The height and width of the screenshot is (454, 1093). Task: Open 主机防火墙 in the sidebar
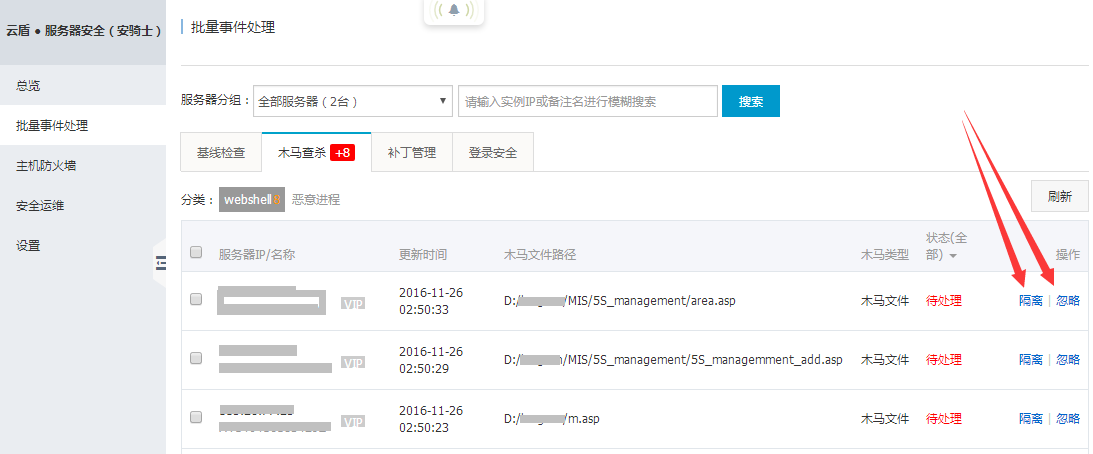coord(46,165)
